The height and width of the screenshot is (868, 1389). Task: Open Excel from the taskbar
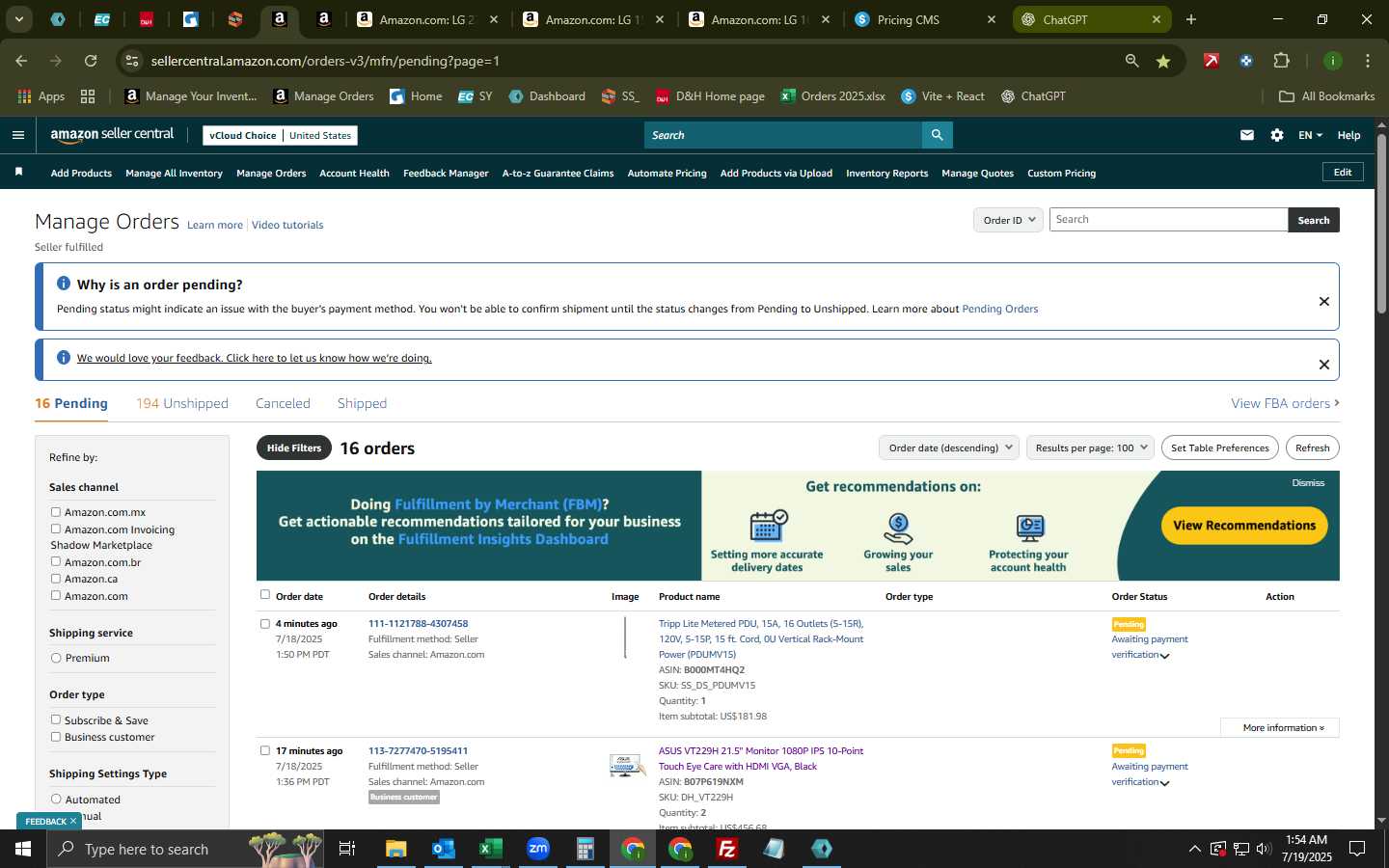point(491,849)
